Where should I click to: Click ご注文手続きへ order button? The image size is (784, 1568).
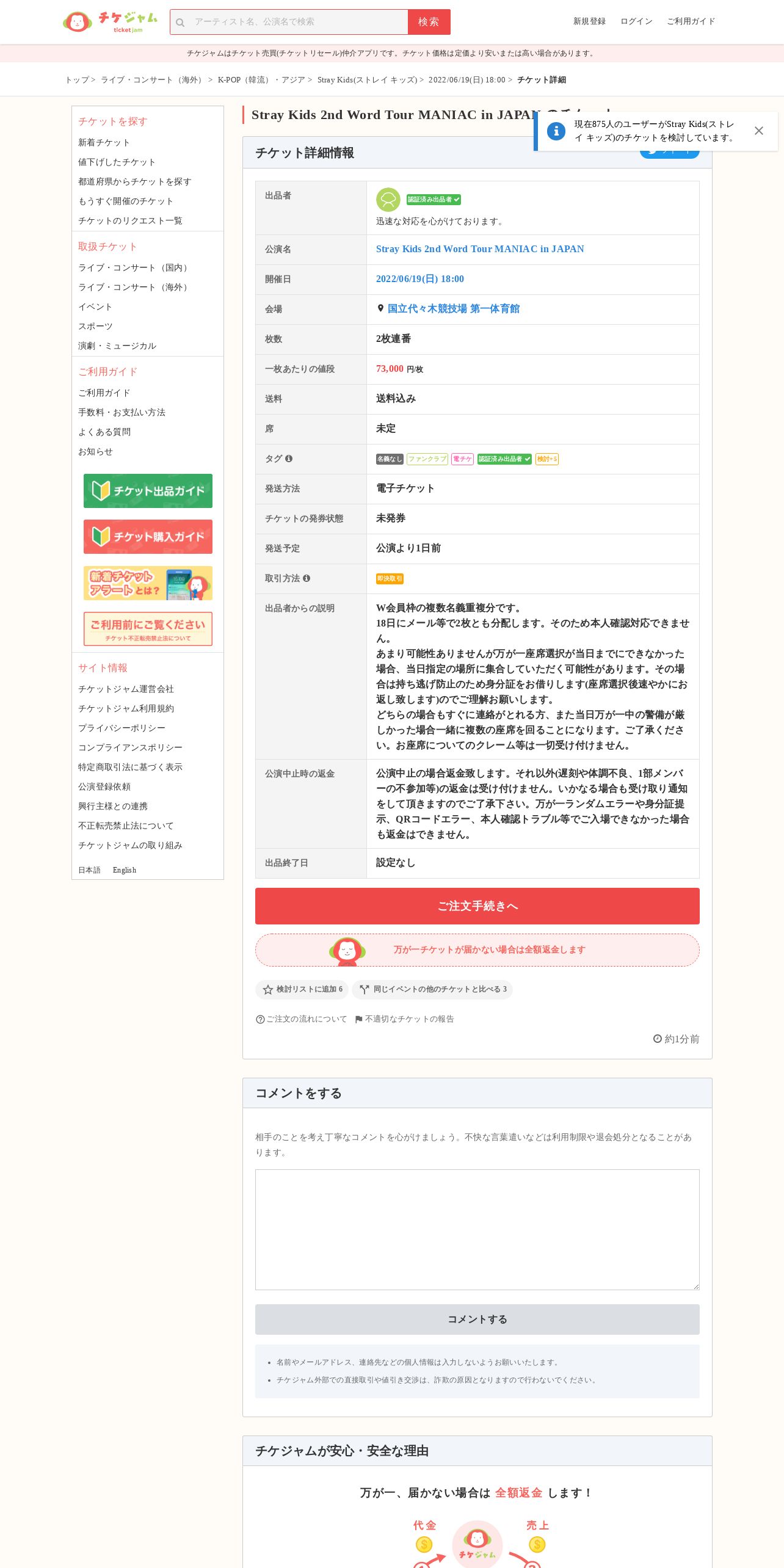click(x=477, y=906)
